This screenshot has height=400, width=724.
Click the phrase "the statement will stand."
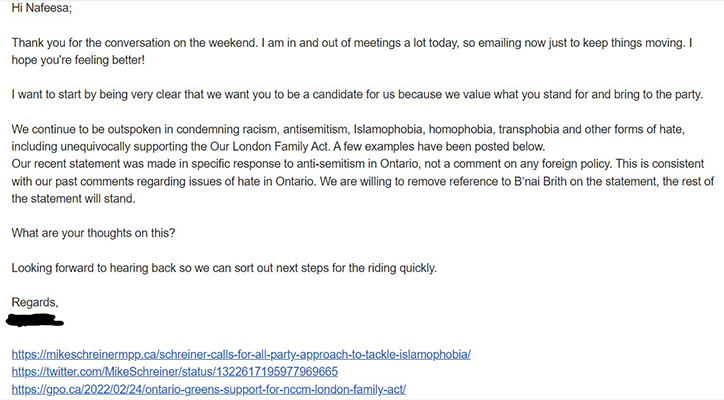73,199
